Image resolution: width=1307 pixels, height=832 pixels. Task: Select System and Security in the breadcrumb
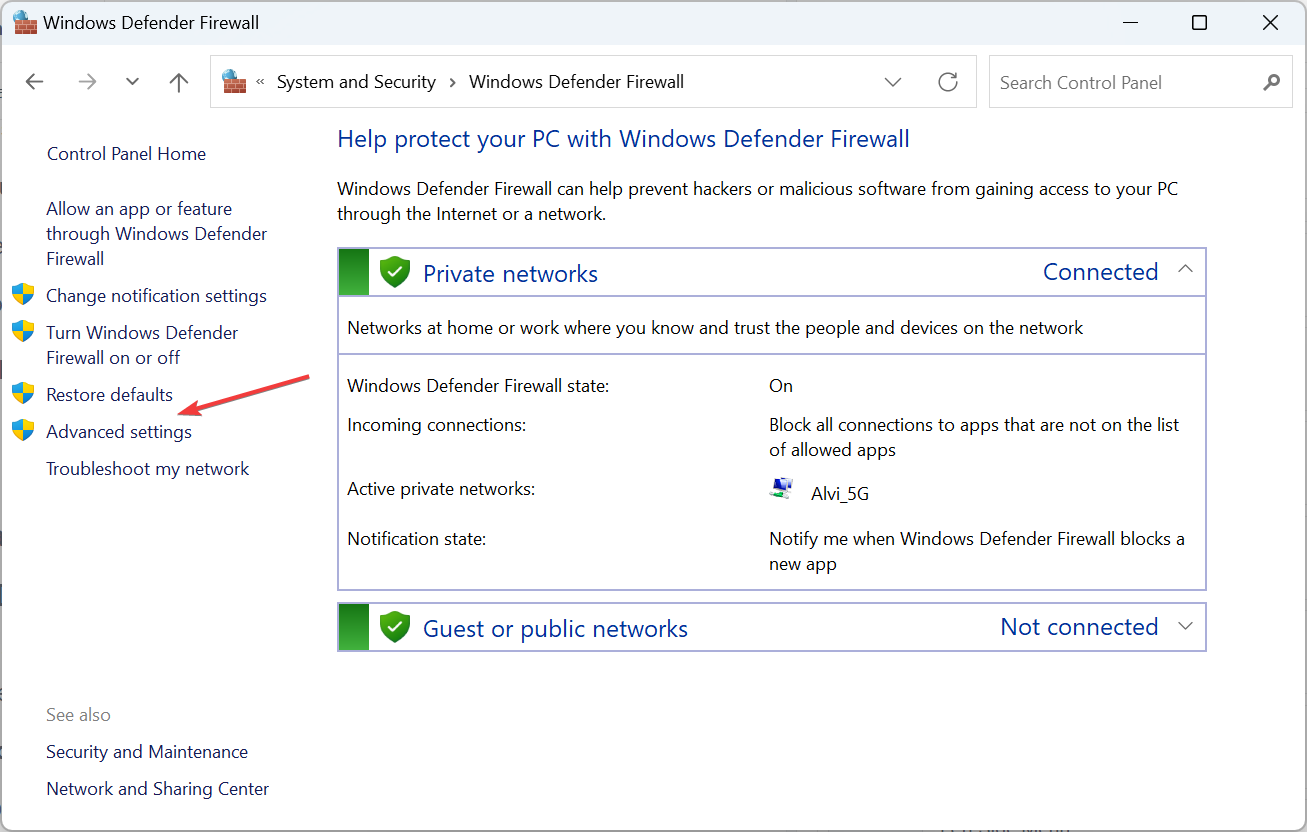click(356, 81)
